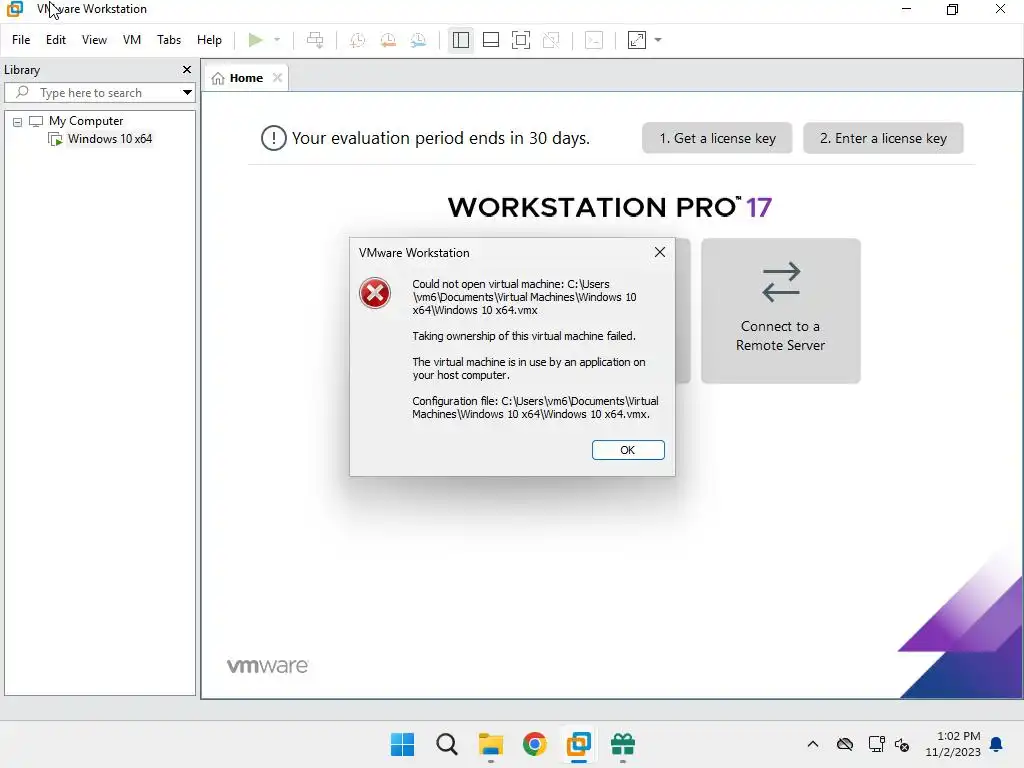Click the Revert to Snapshot toolbar icon
This screenshot has width=1024, height=768.
pyautogui.click(x=388, y=40)
